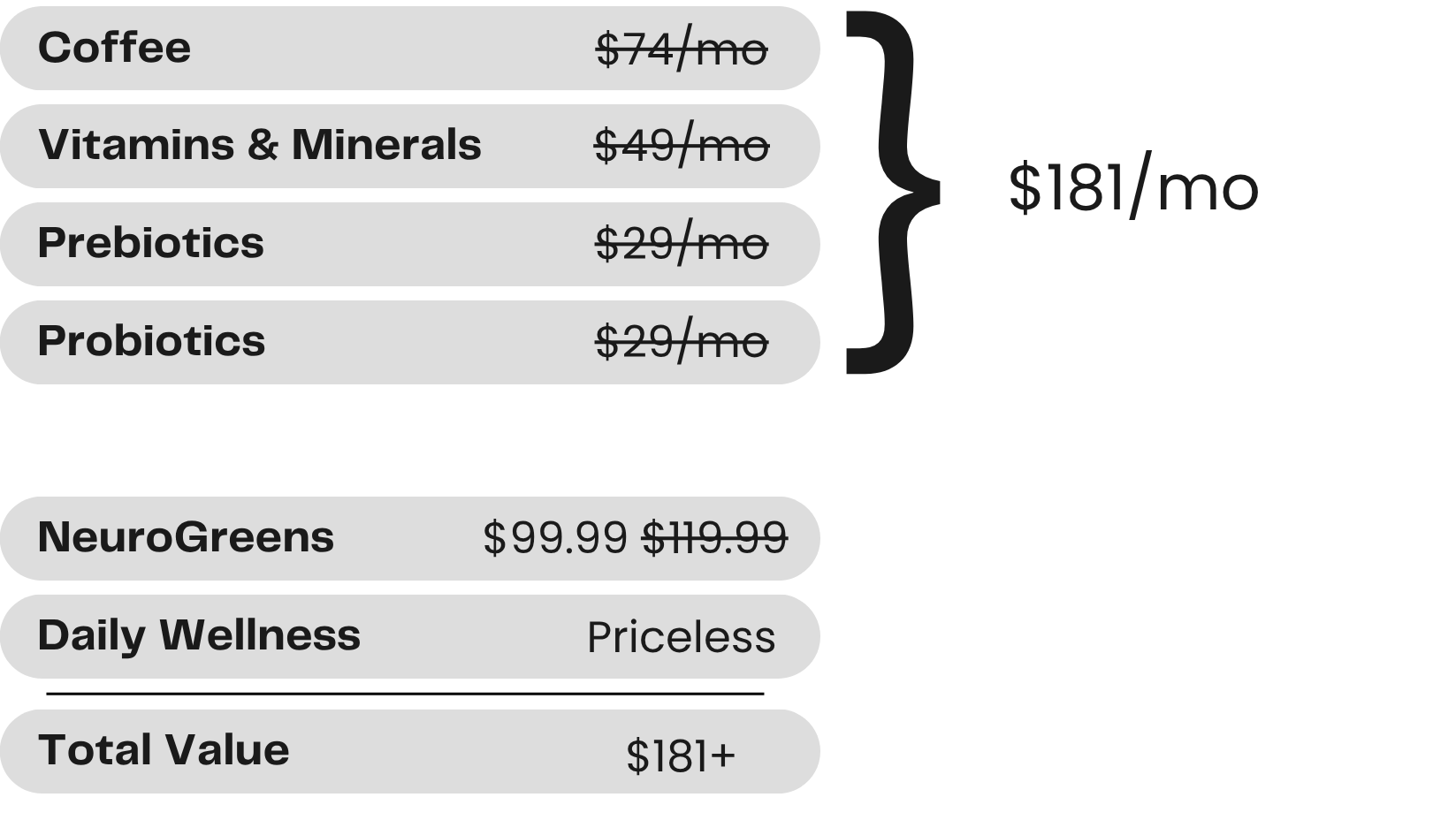This screenshot has width=1456, height=820.
Task: Click the NeuroGreens product name
Action: [x=186, y=537]
